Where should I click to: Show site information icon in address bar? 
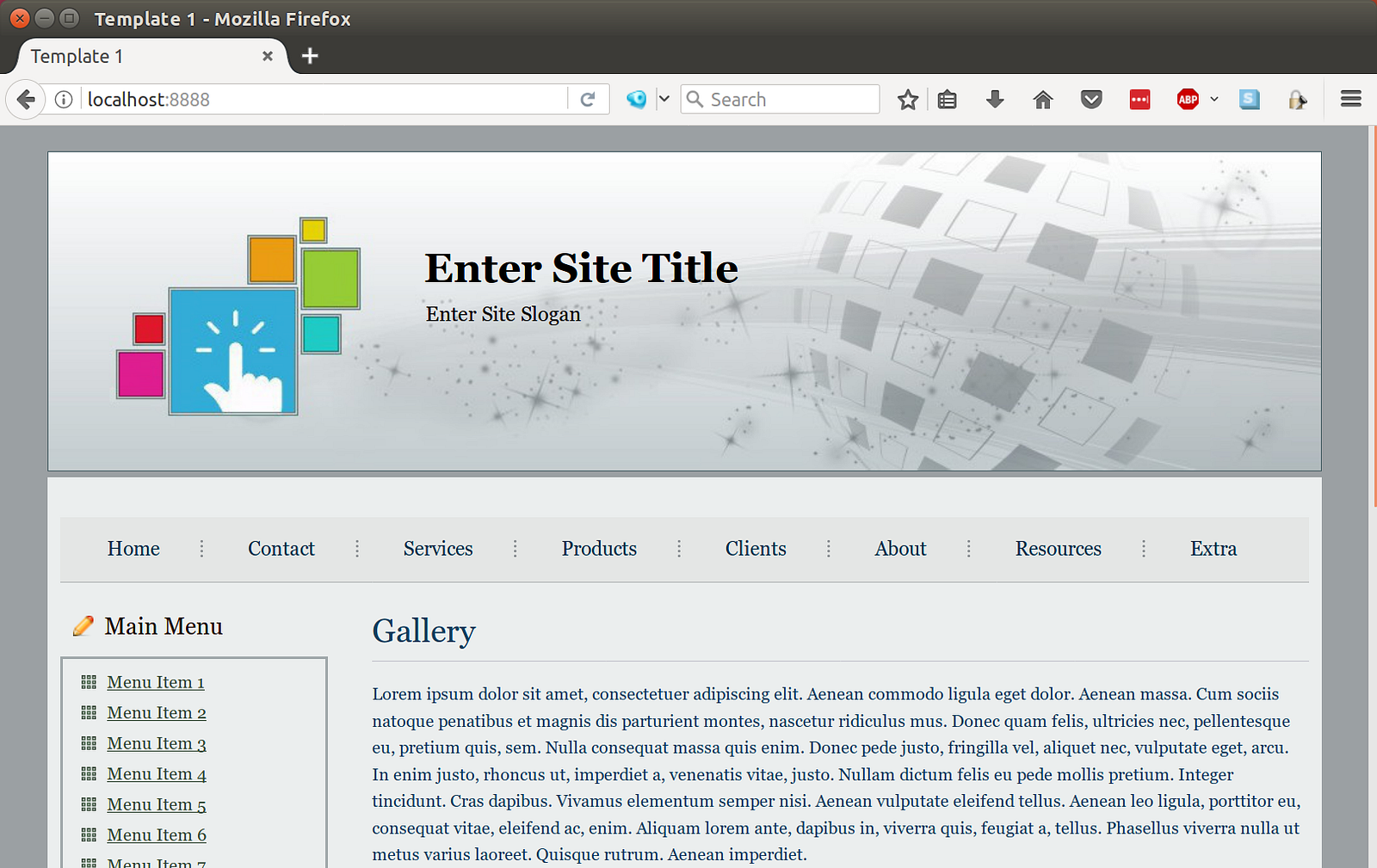[64, 100]
